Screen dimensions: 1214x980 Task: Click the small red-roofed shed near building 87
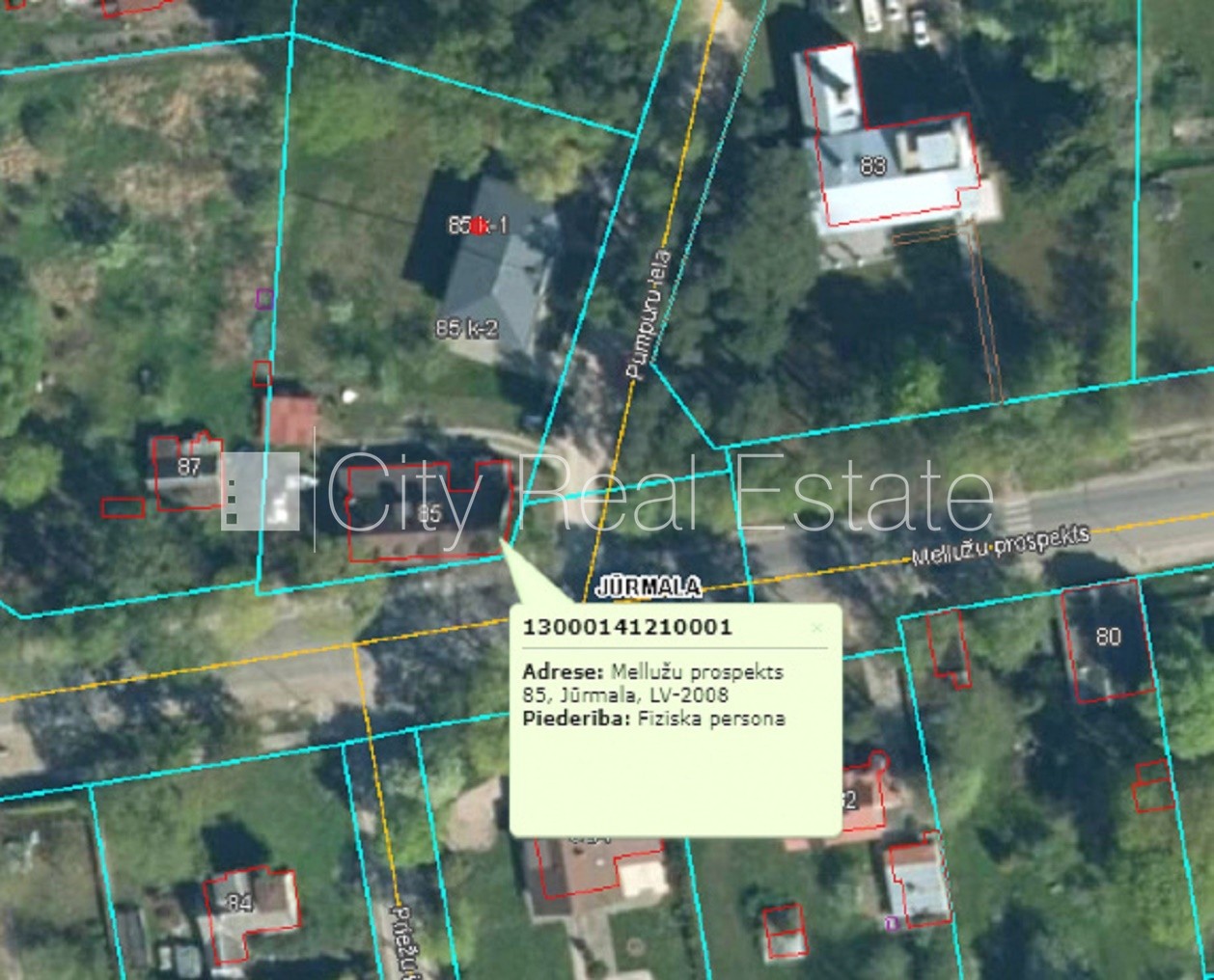[x=291, y=420]
